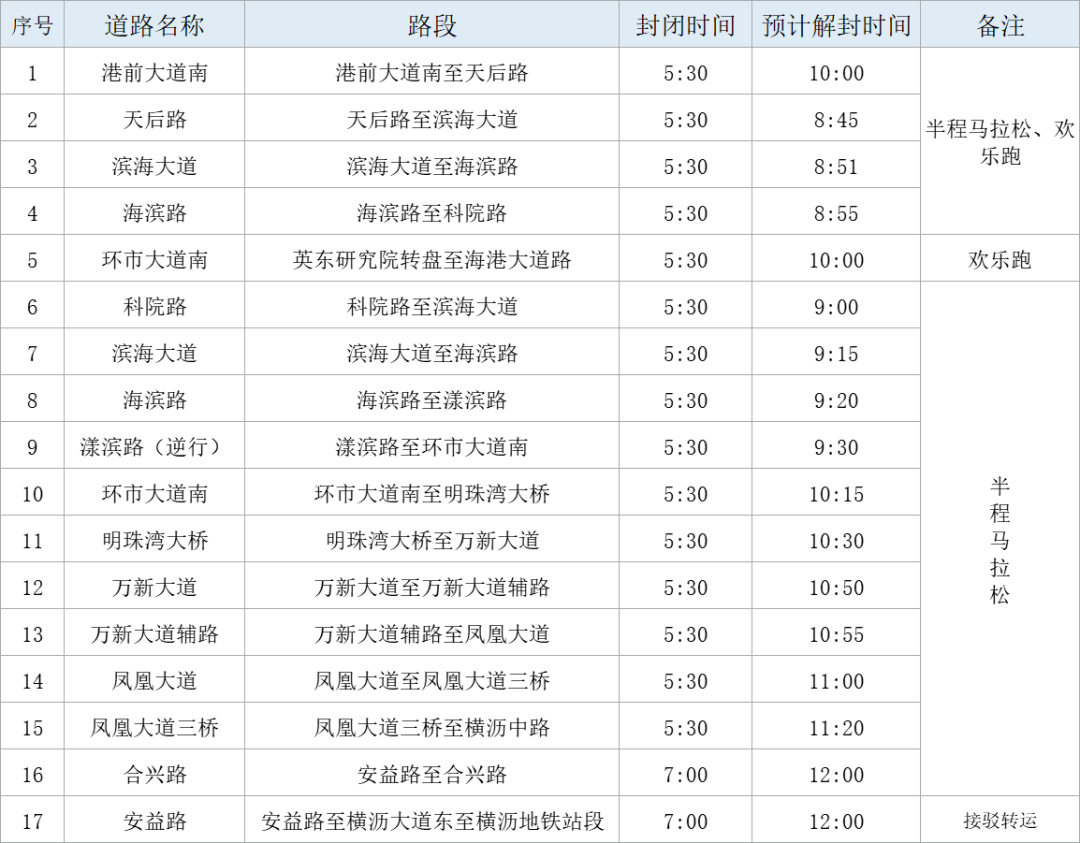Click the 序号 column header
Viewport: 1080px width, 843px height.
click(32, 26)
